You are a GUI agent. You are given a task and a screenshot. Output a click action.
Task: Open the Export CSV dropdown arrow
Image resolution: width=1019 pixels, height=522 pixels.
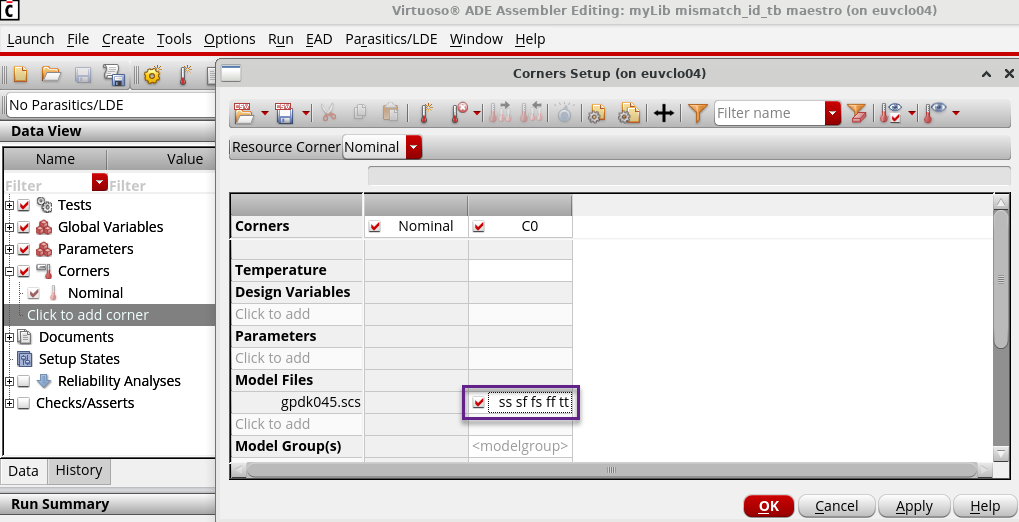pos(305,114)
